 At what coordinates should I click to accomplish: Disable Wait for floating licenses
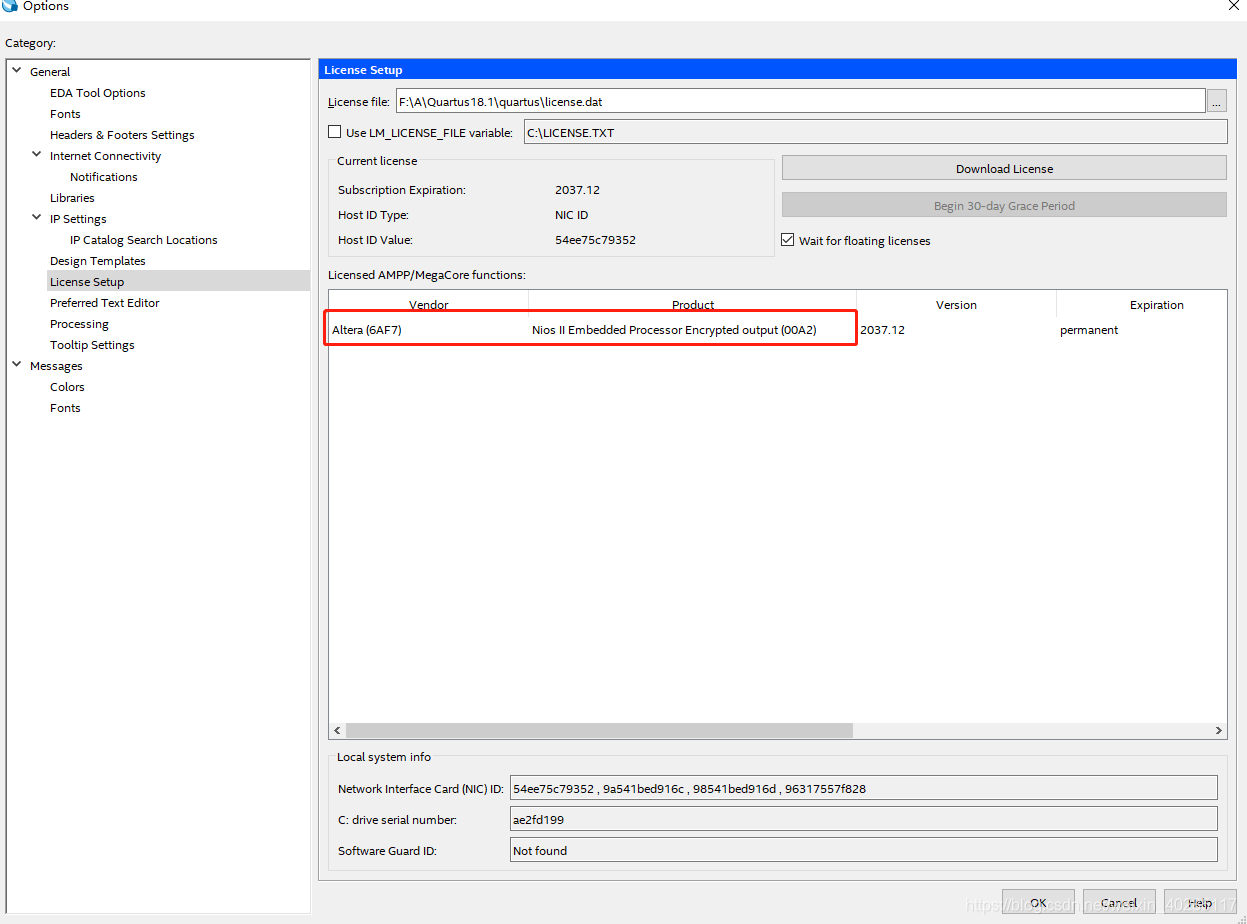coord(787,240)
